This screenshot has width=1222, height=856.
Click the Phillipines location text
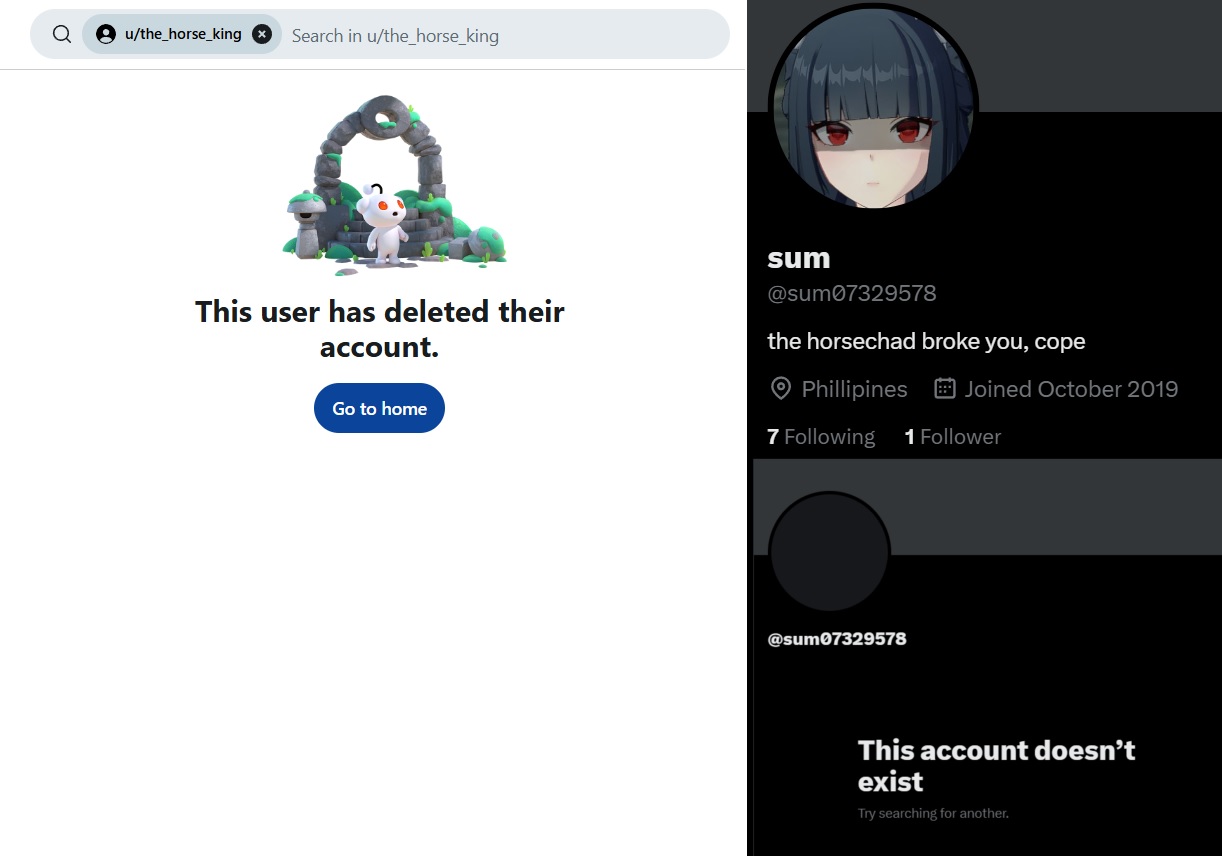(855, 389)
